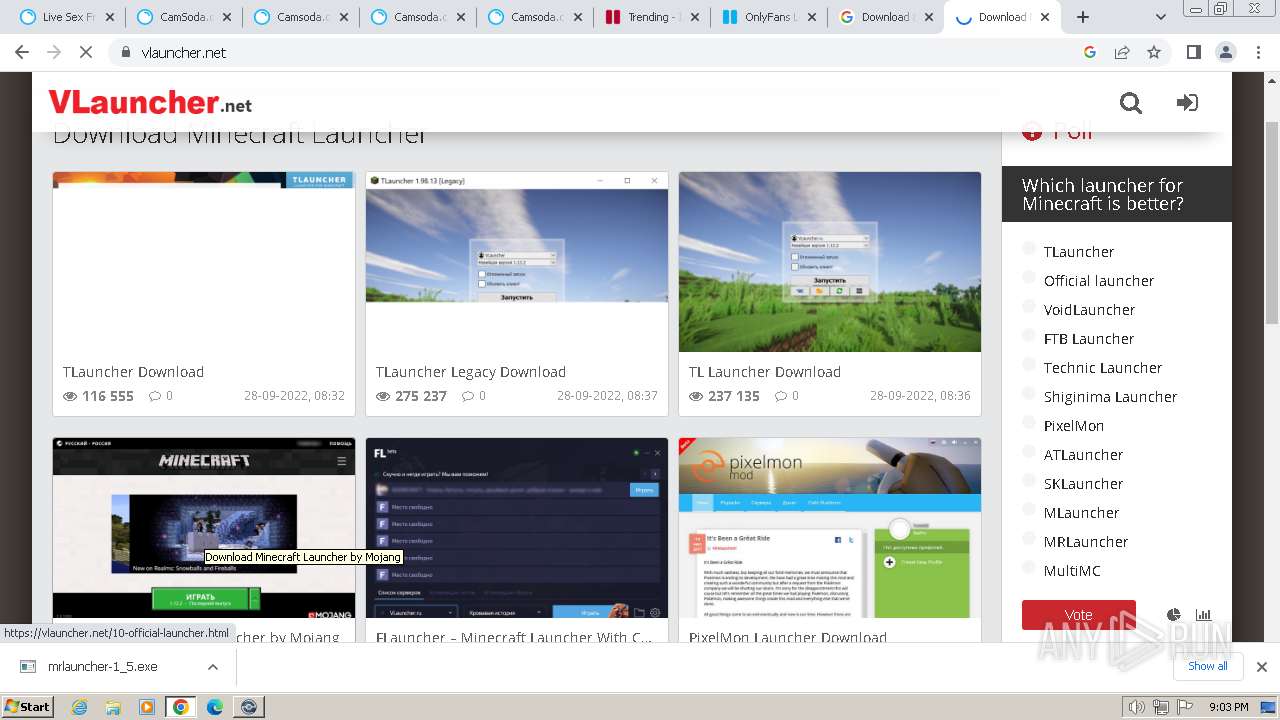Open the TLauncher Download title link
This screenshot has width=1280, height=720.
tap(133, 372)
